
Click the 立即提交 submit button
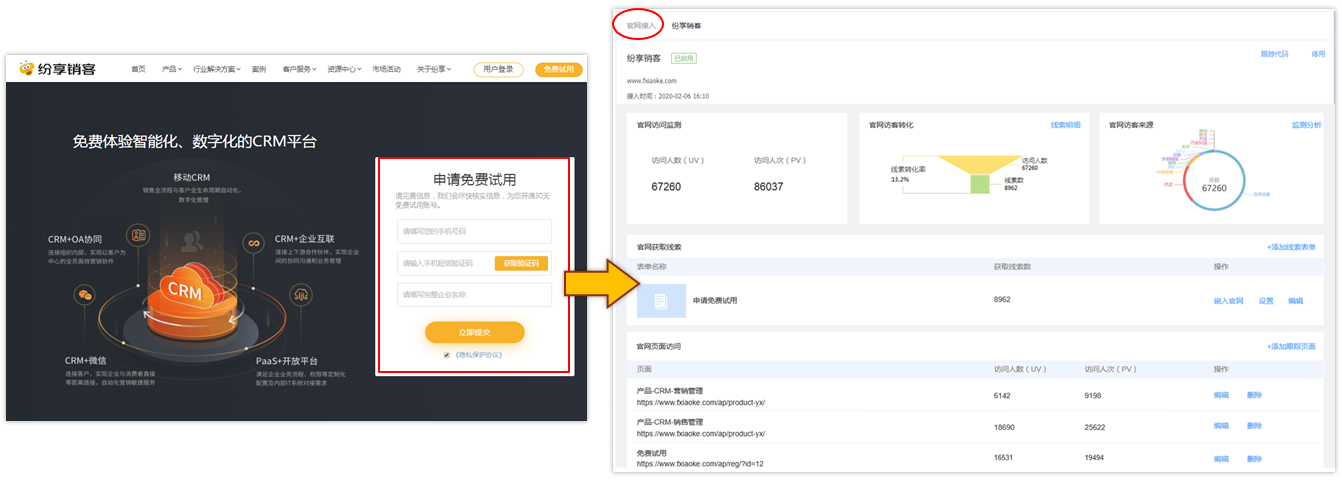pos(474,332)
